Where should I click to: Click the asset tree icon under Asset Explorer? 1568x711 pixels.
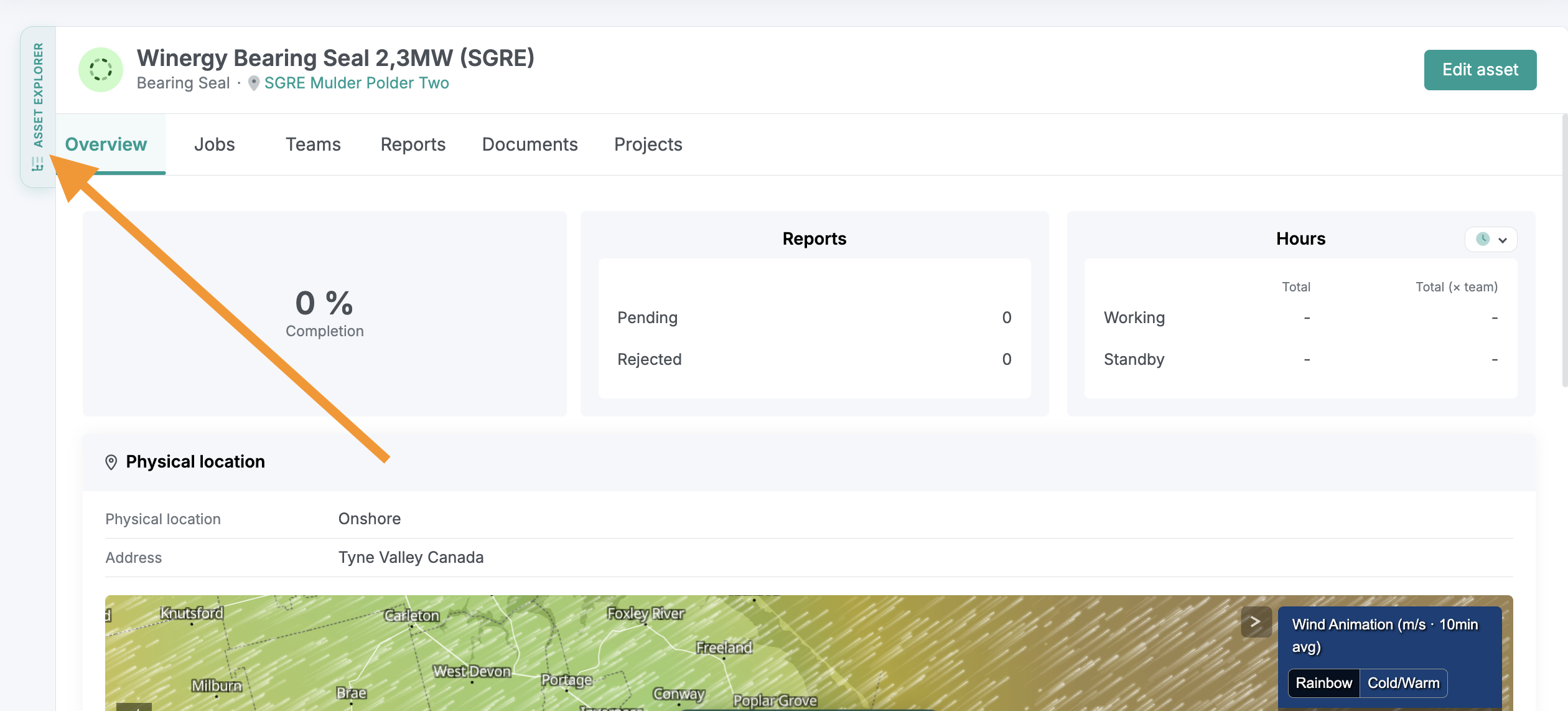[x=37, y=164]
